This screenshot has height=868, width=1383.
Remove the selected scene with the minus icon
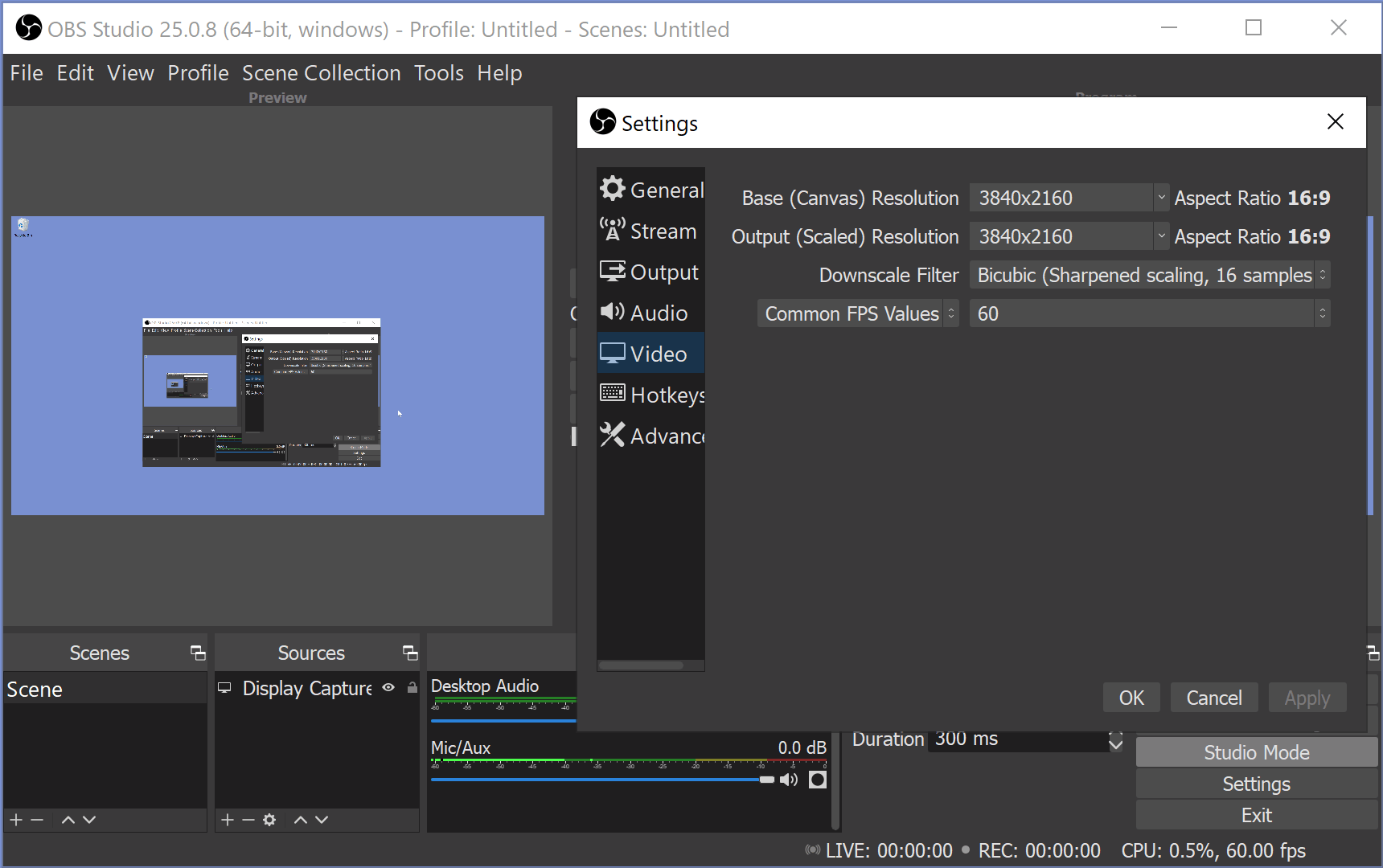[37, 820]
